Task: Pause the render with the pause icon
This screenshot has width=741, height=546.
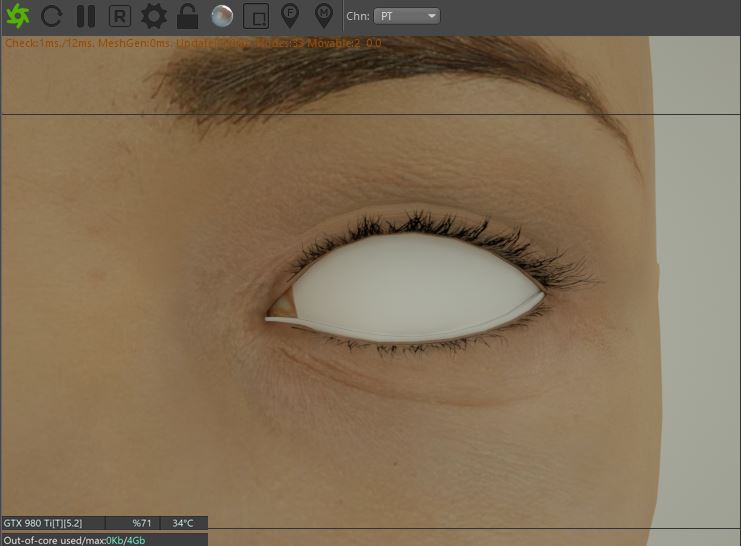Action: [x=86, y=16]
